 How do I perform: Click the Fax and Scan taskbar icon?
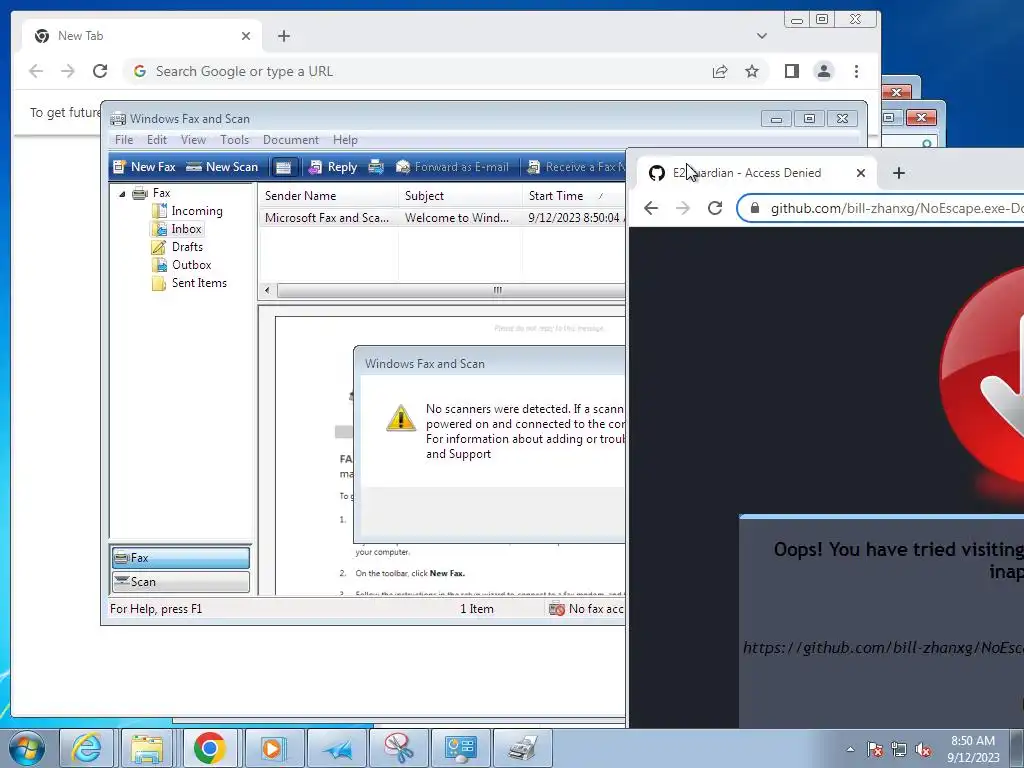click(522, 748)
